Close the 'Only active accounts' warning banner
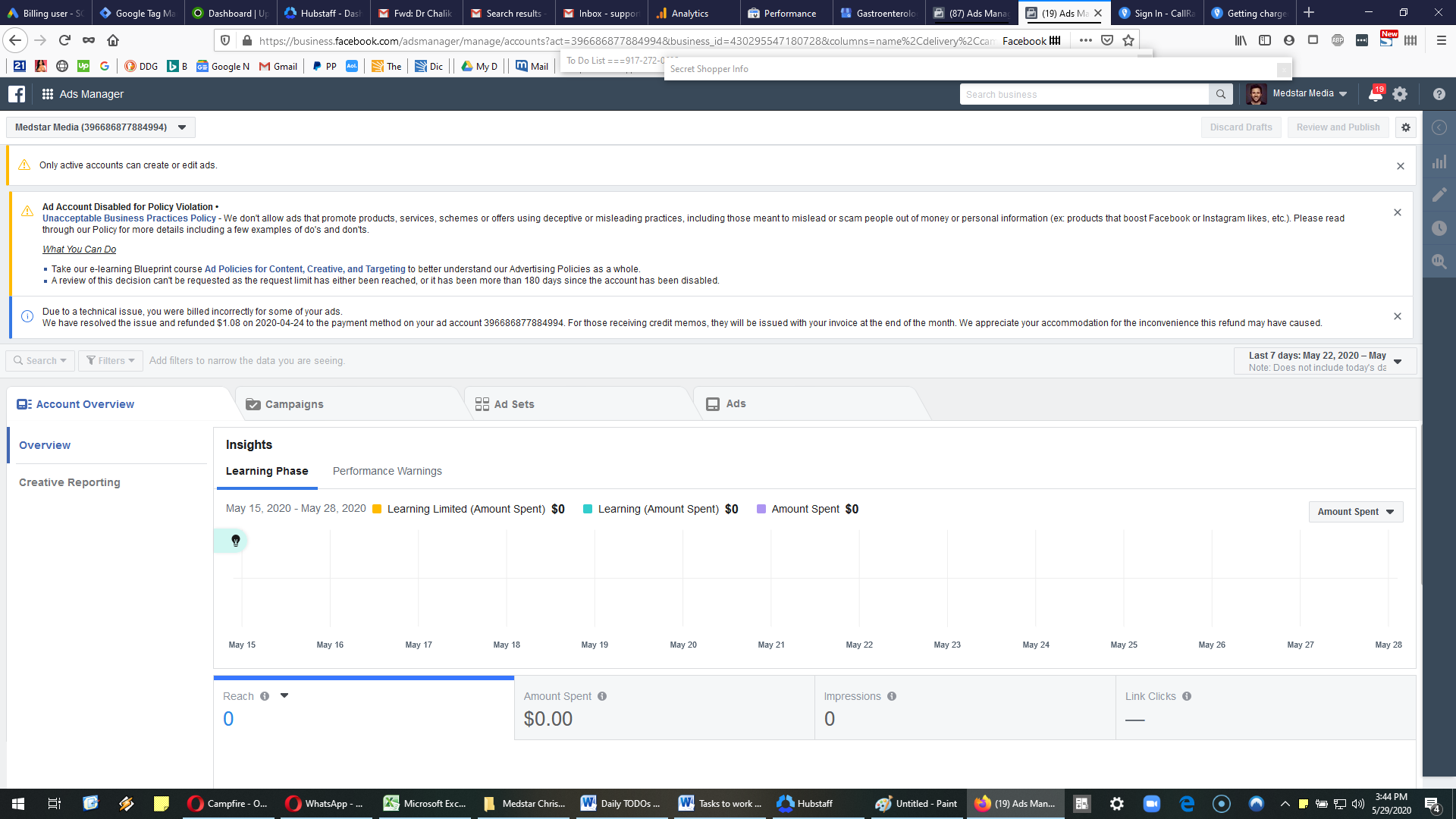 tap(1400, 166)
